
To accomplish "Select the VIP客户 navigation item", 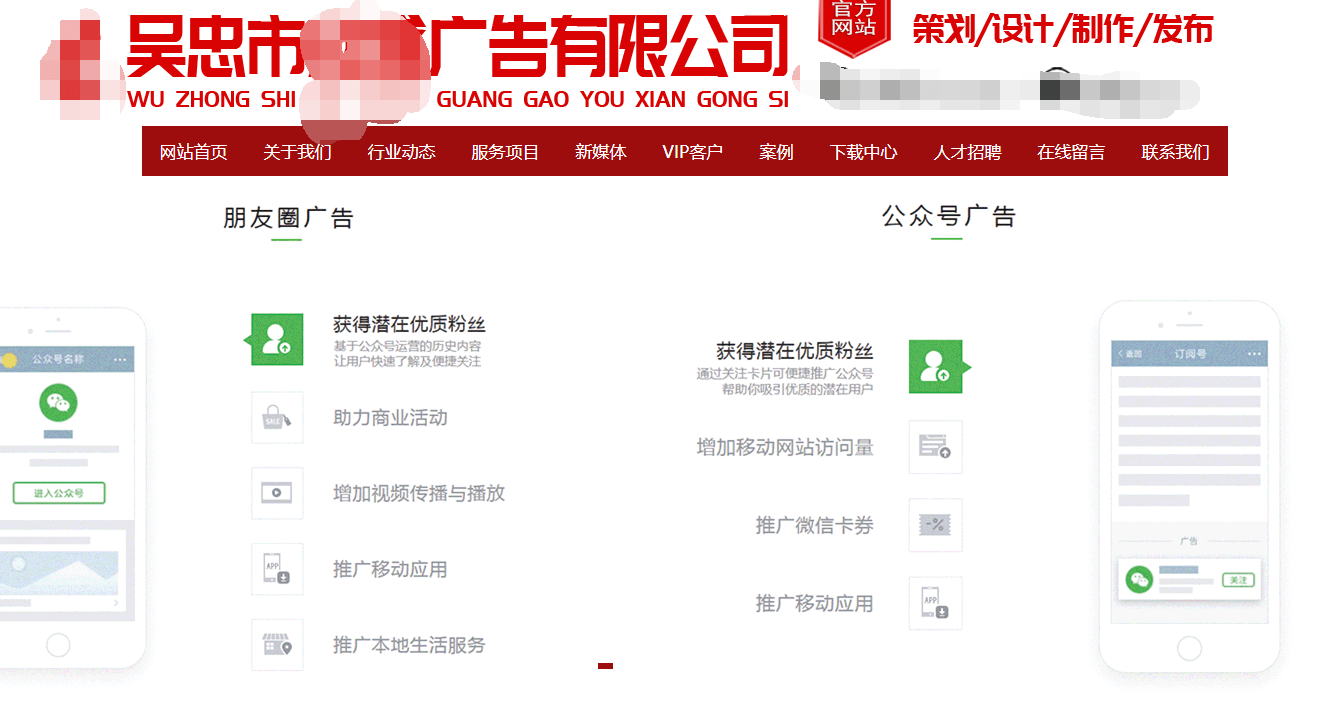I will (692, 152).
